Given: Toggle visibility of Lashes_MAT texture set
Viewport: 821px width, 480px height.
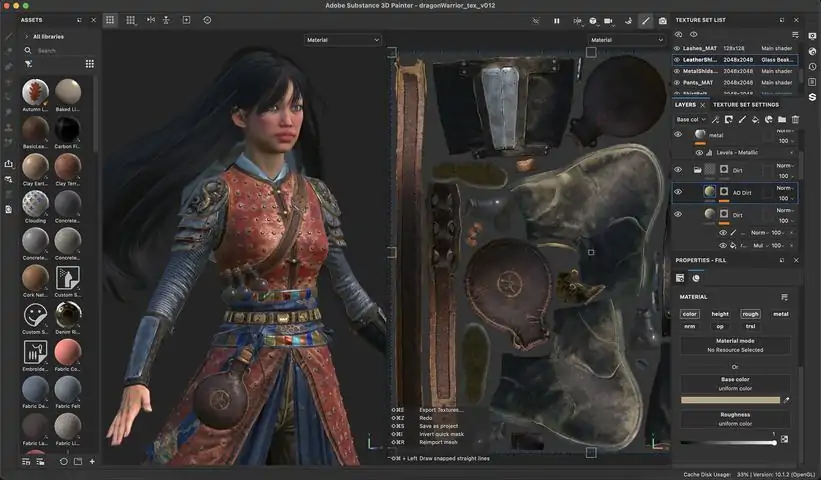Looking at the screenshot, I should (x=676, y=48).
